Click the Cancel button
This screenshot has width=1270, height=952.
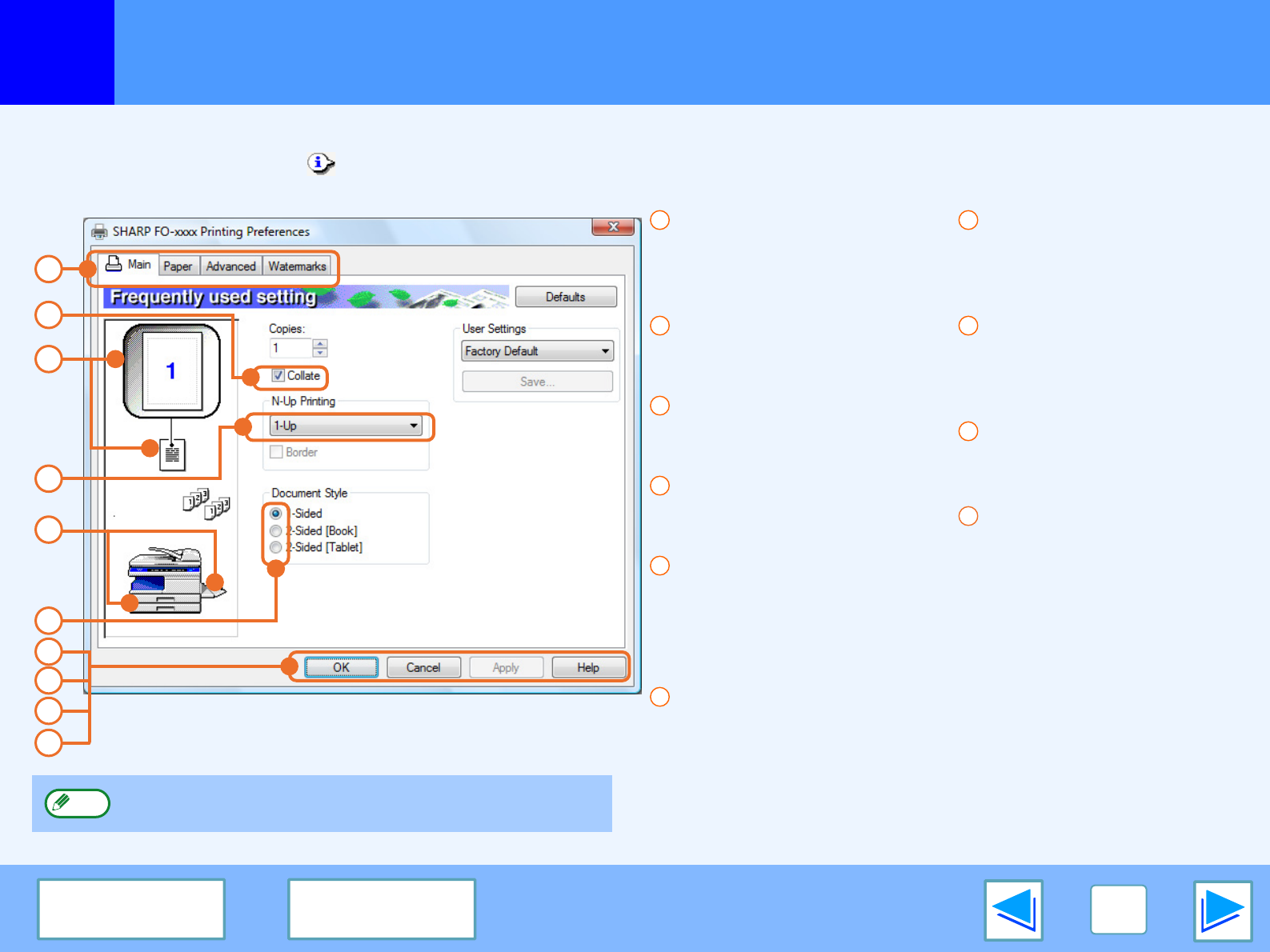point(423,667)
